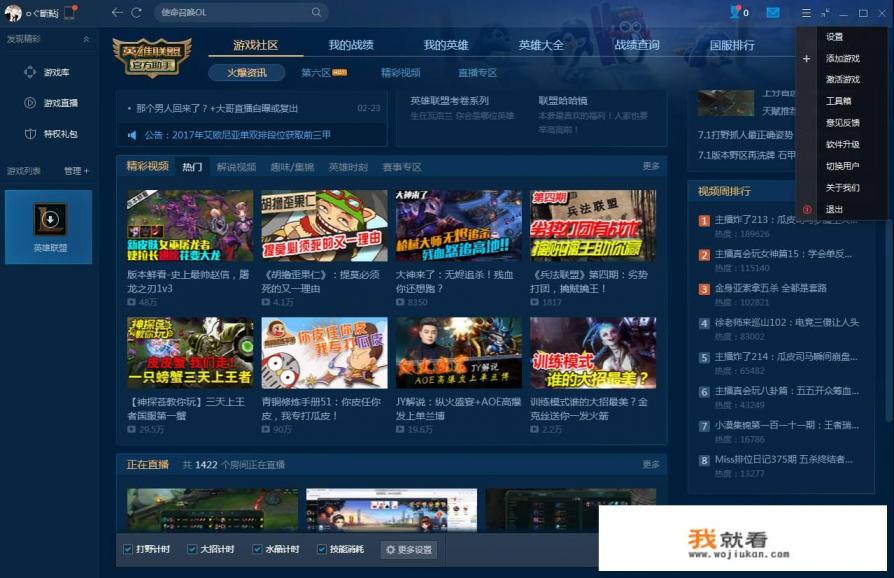Choose 切换用户 from the dropdown menu

842,166
